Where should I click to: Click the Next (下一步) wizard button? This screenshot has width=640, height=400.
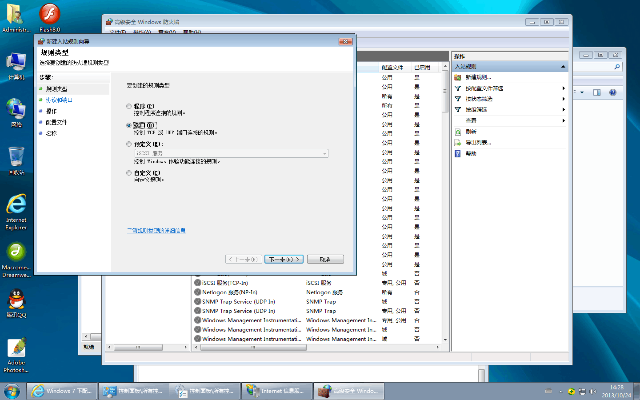[x=284, y=258]
